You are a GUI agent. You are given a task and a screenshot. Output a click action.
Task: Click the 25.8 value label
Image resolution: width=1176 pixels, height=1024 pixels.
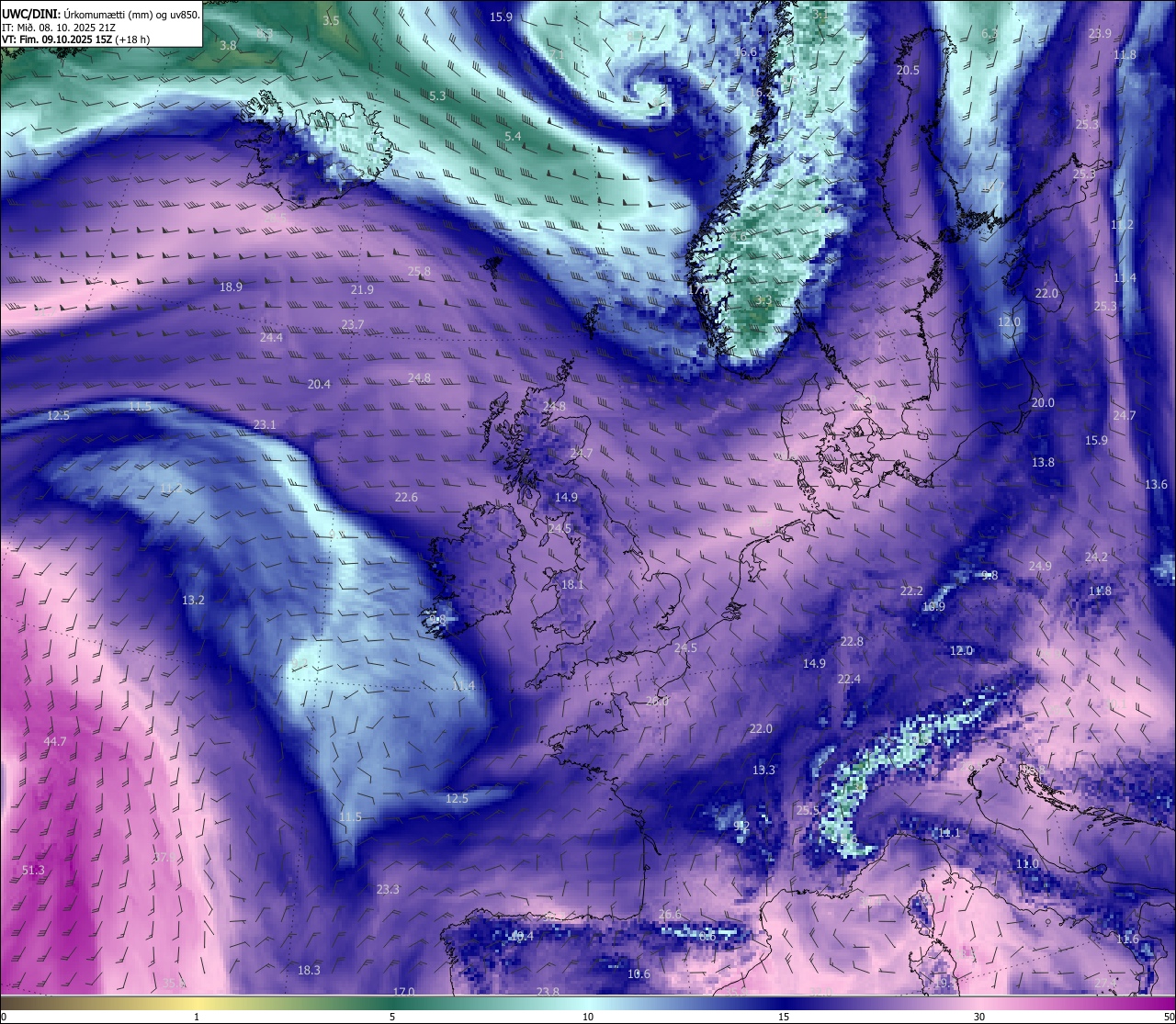[419, 271]
